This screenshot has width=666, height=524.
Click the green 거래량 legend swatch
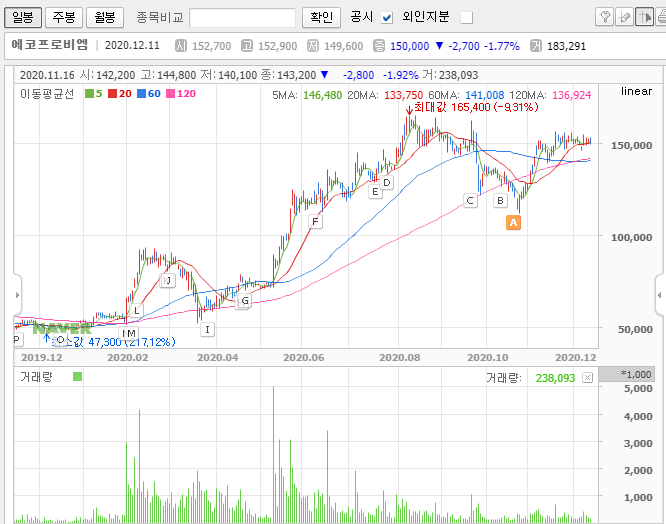click(x=77, y=377)
